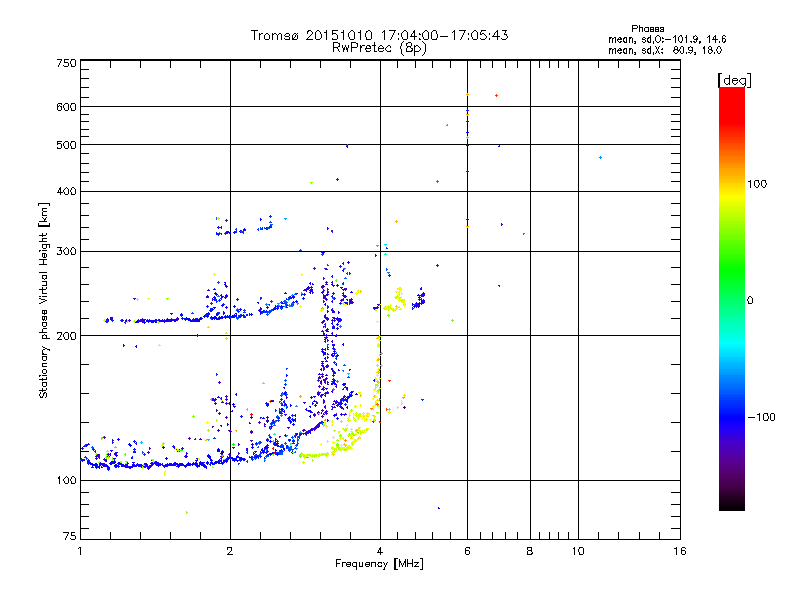The width and height of the screenshot is (800, 600).
Task: Click the lone blue point below 100 km
Action: click(x=439, y=508)
